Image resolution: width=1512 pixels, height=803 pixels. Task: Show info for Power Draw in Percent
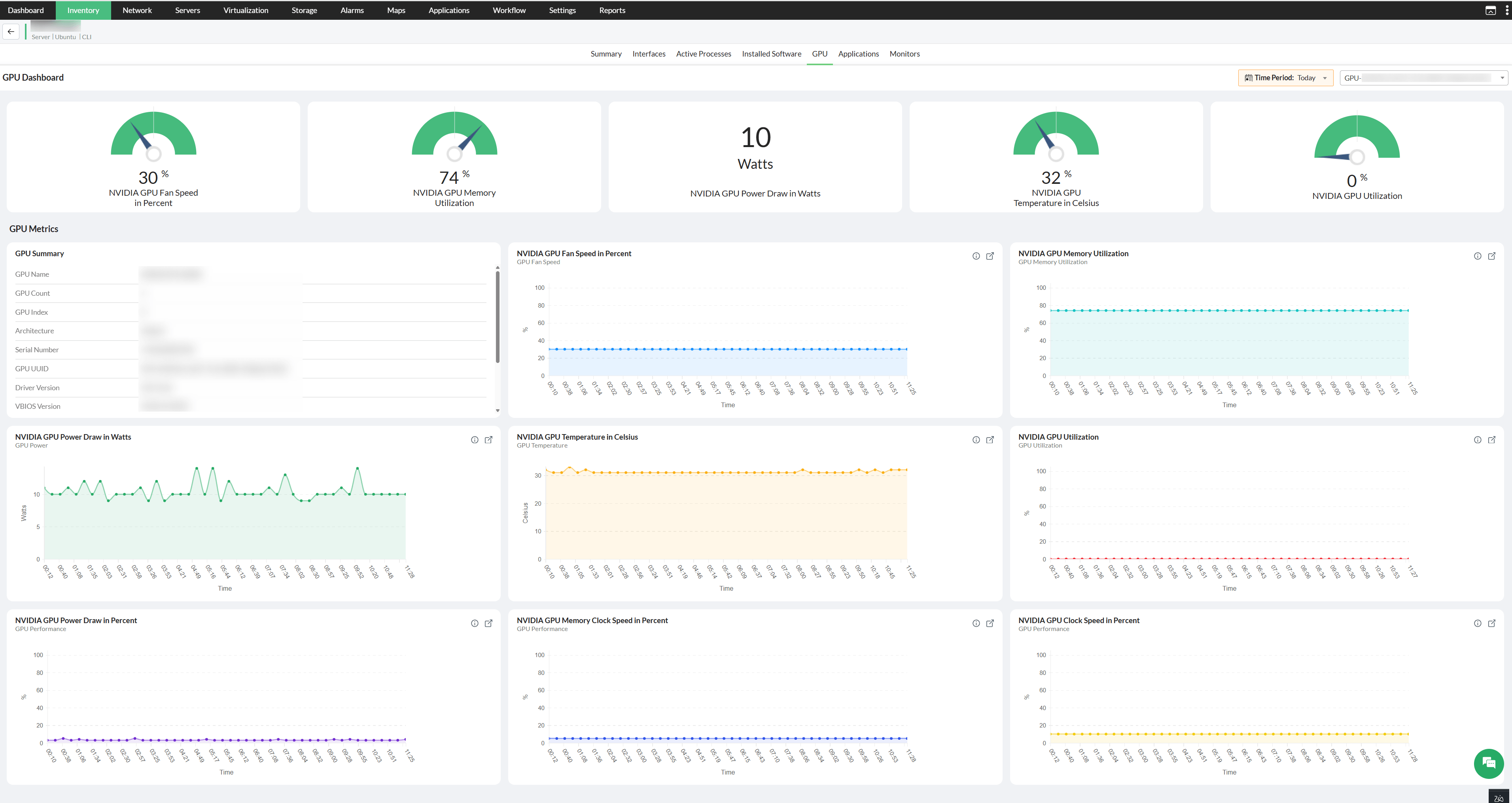coord(474,624)
